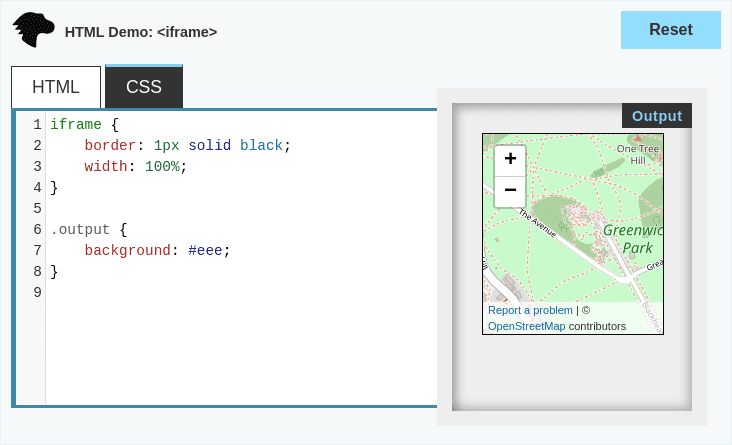Click inside the empty editor area below line 9
The width and height of the screenshot is (732, 445).
click(241, 353)
